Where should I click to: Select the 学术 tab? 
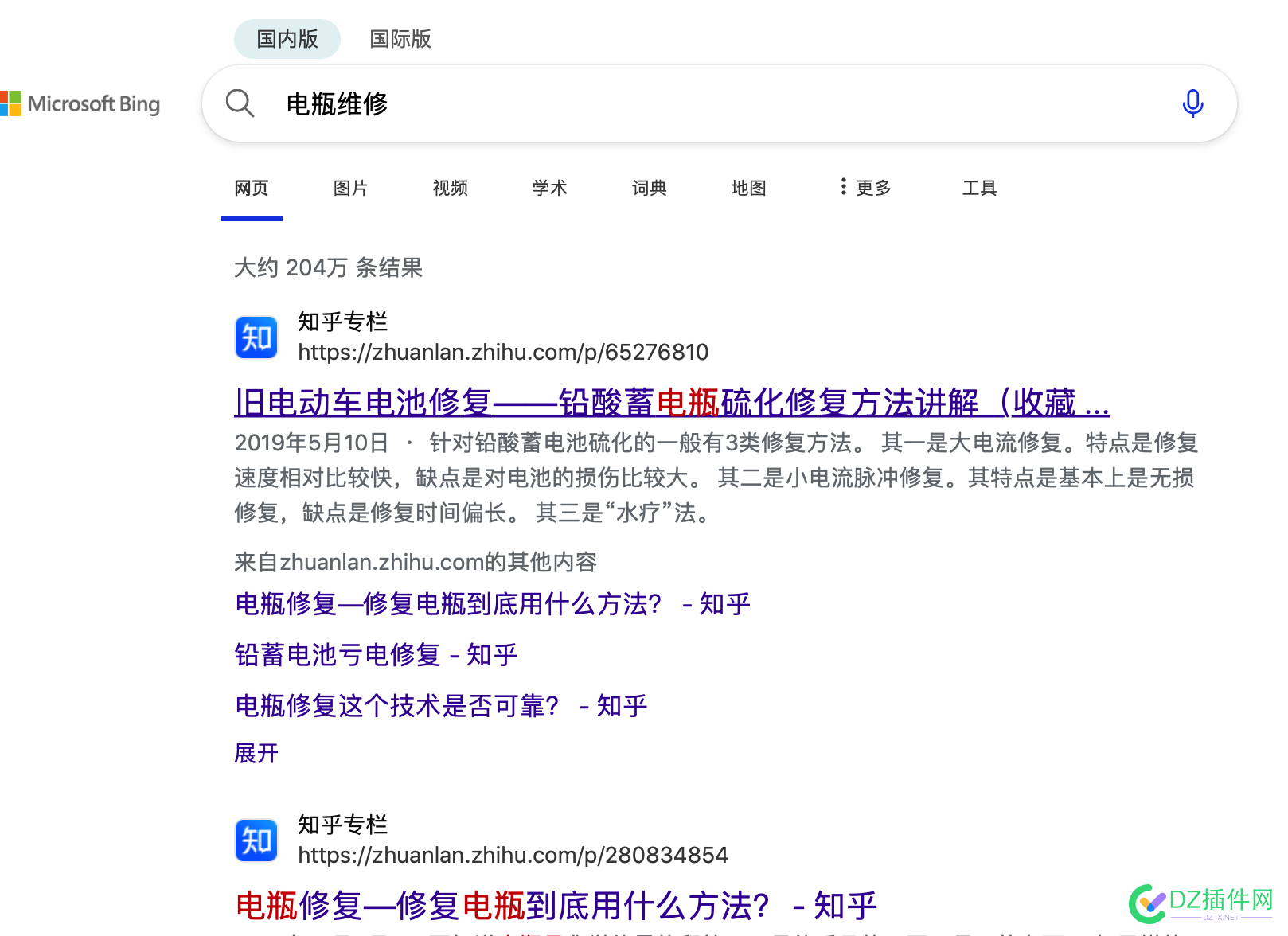[x=550, y=188]
